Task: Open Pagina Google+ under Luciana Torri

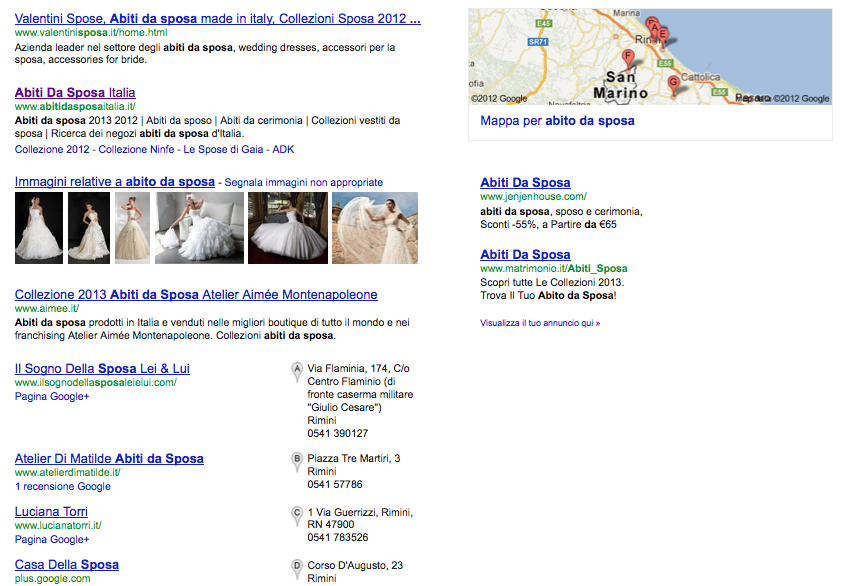Action: coord(52,539)
